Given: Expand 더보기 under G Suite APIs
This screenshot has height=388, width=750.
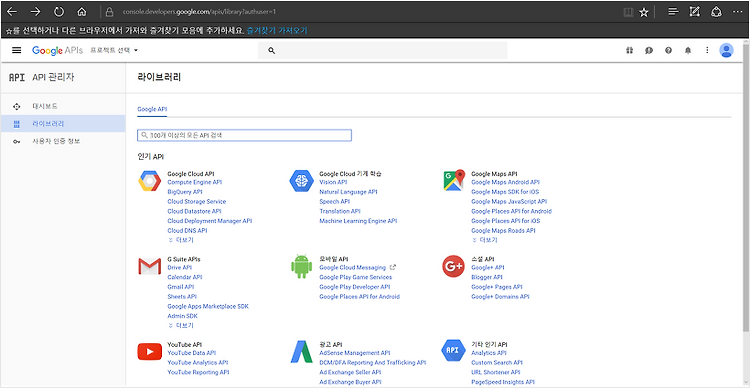Looking at the screenshot, I should click(181, 325).
